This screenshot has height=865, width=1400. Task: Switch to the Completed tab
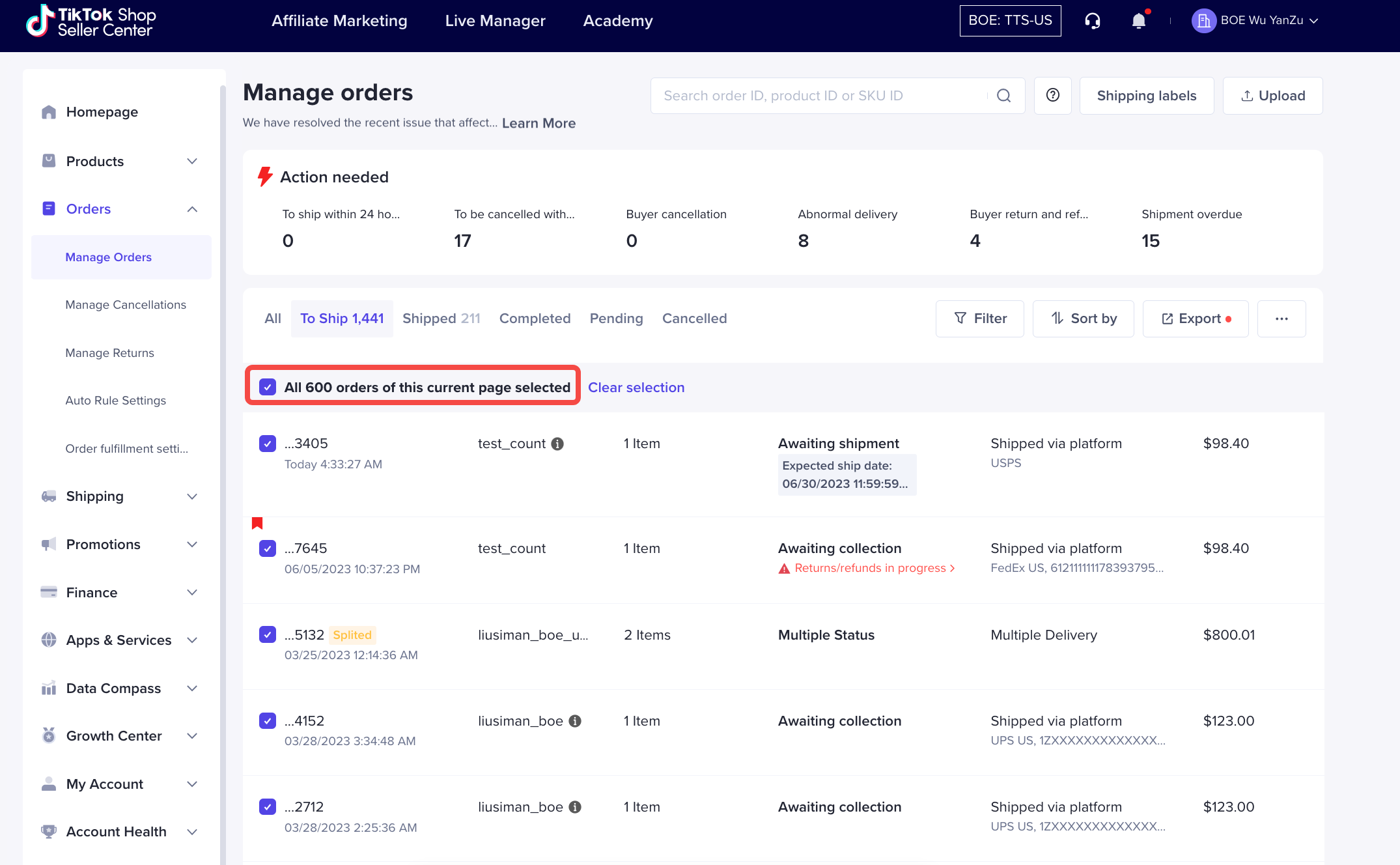[x=535, y=319]
